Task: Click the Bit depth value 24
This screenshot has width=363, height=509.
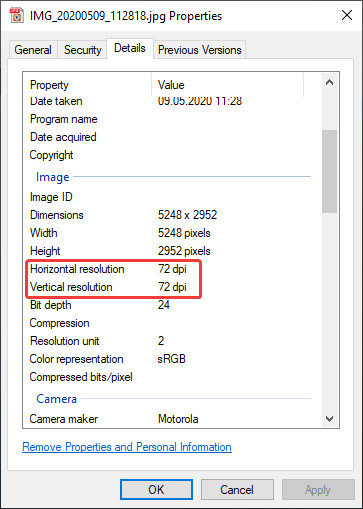Action: coord(164,305)
